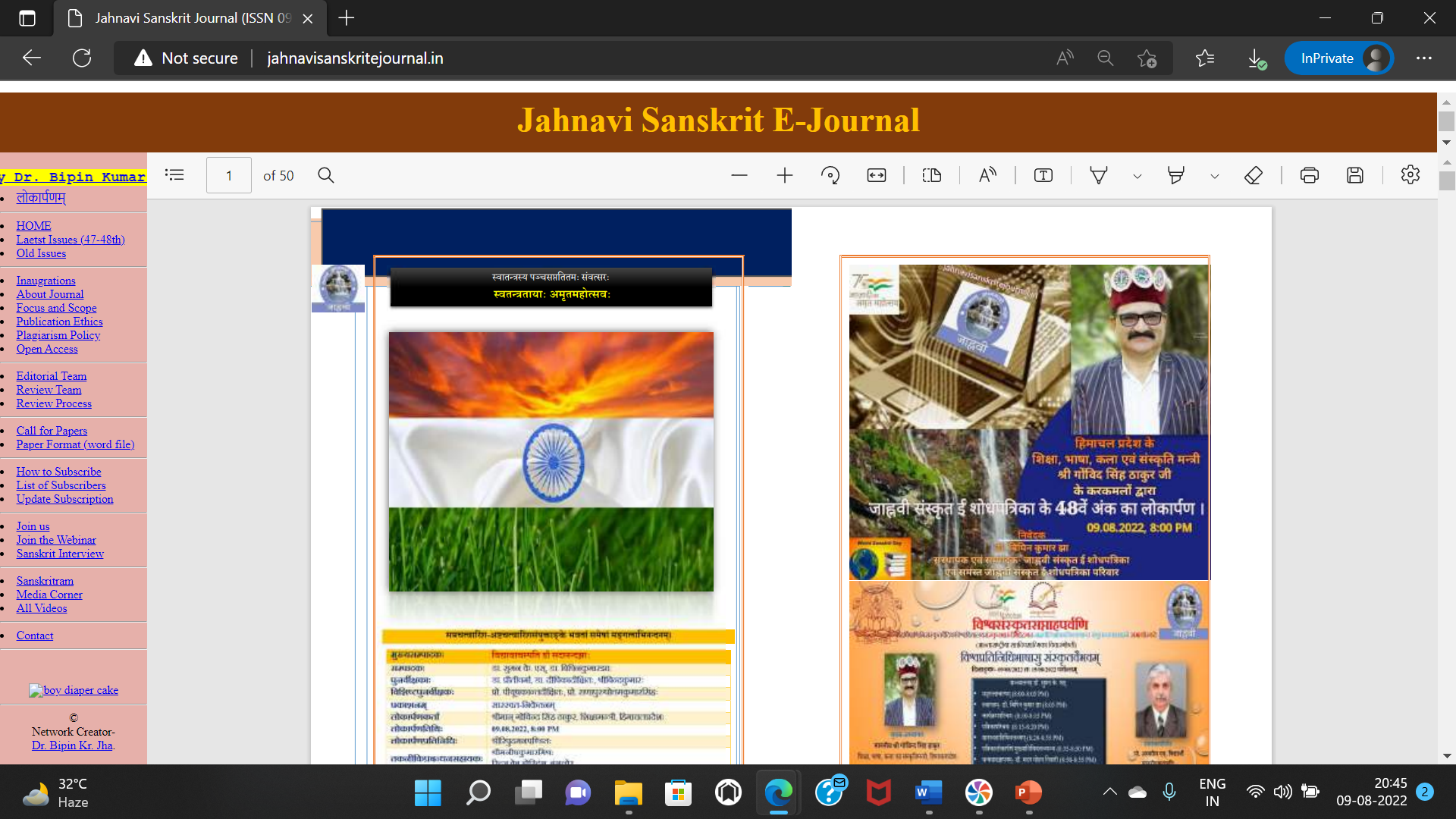Screen dimensions: 1456x819
Task: Open PowerPoint from the taskbar
Action: point(1028,792)
